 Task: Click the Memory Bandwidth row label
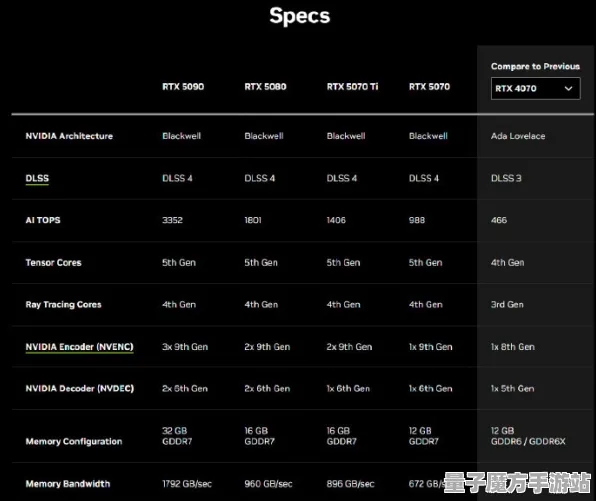pos(68,484)
